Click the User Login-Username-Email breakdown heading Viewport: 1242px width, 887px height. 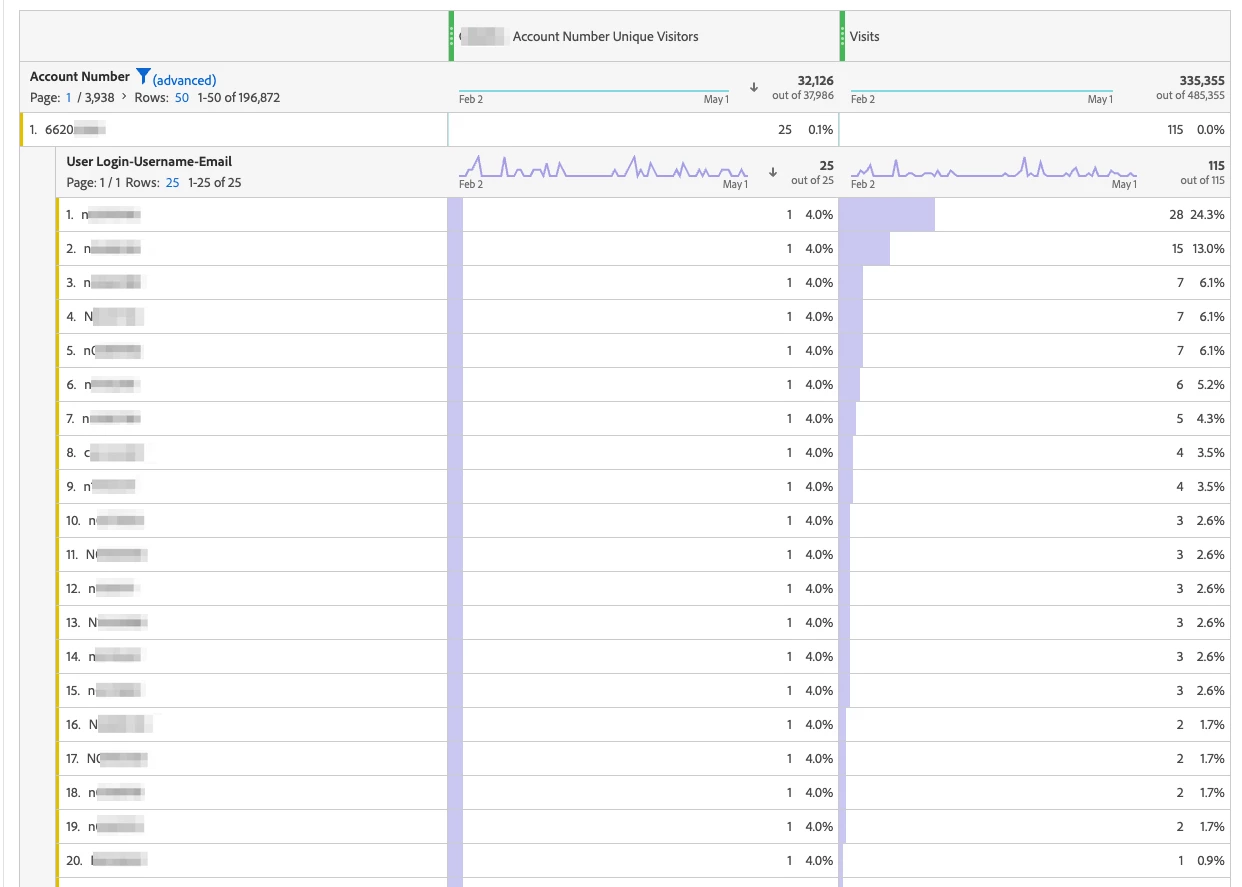150,162
